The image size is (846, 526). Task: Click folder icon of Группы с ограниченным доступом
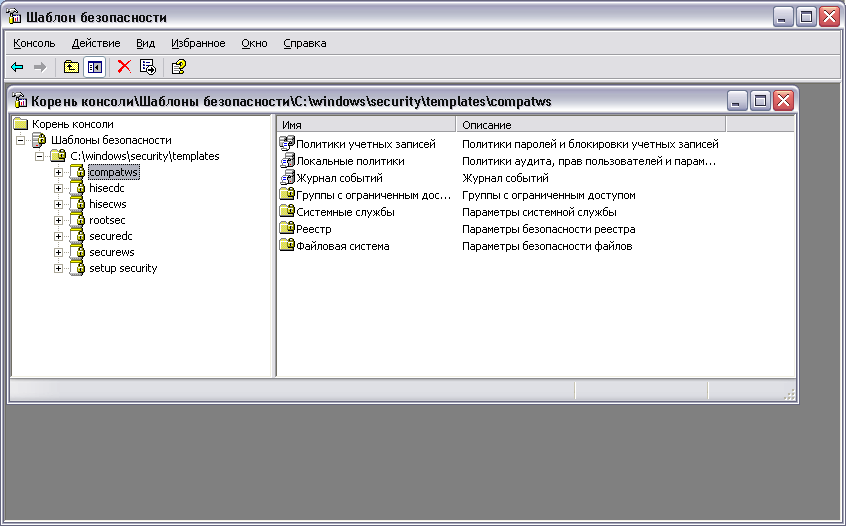click(x=287, y=194)
